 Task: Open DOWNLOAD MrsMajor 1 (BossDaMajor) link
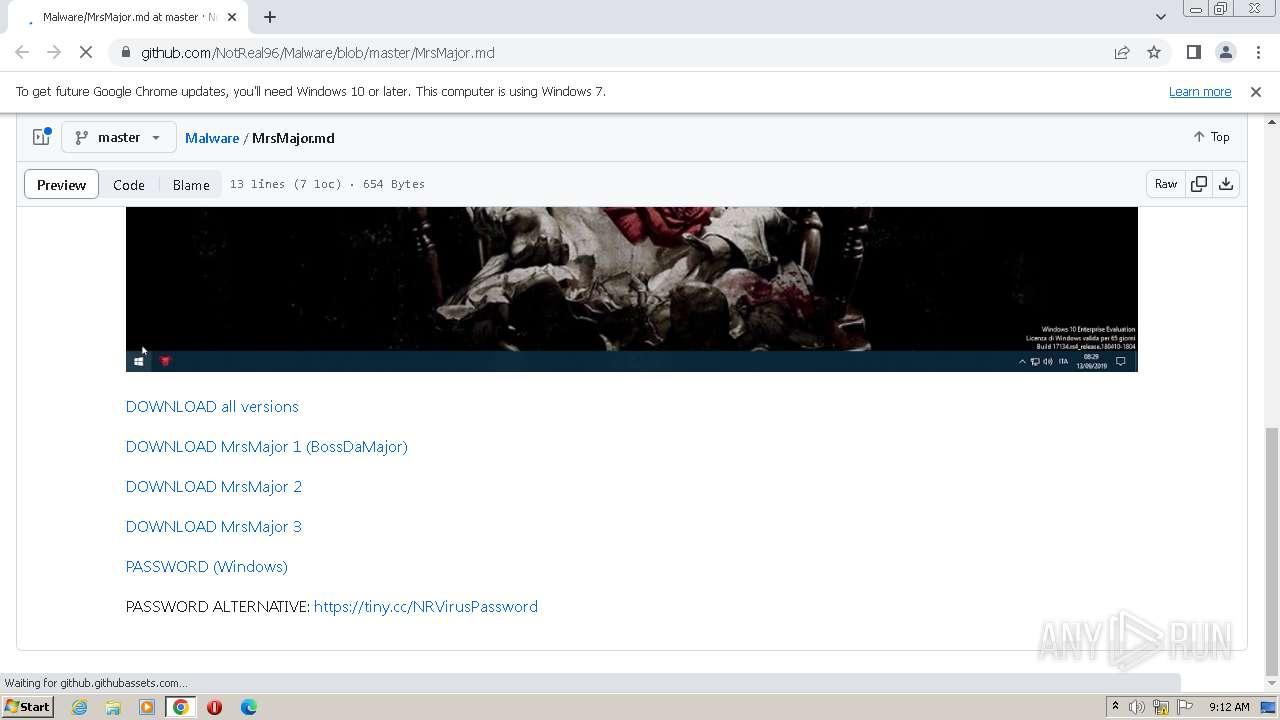[267, 446]
